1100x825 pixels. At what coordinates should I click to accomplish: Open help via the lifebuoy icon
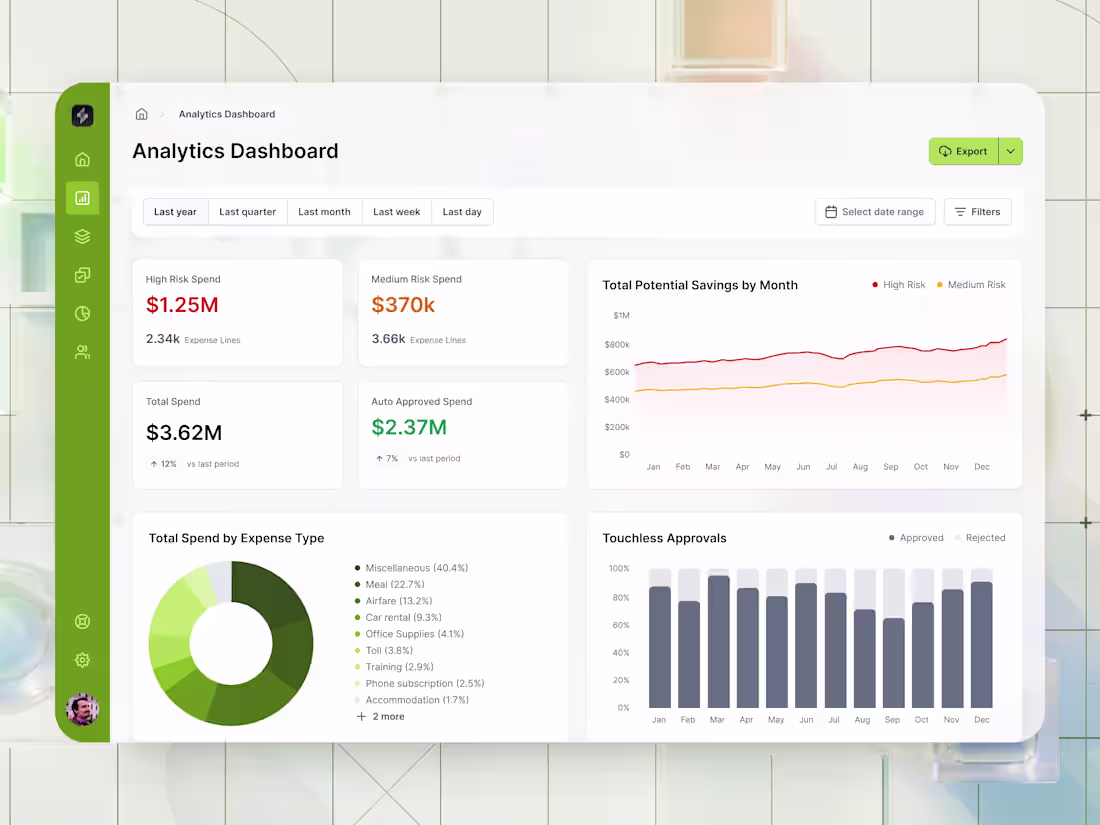pos(82,621)
